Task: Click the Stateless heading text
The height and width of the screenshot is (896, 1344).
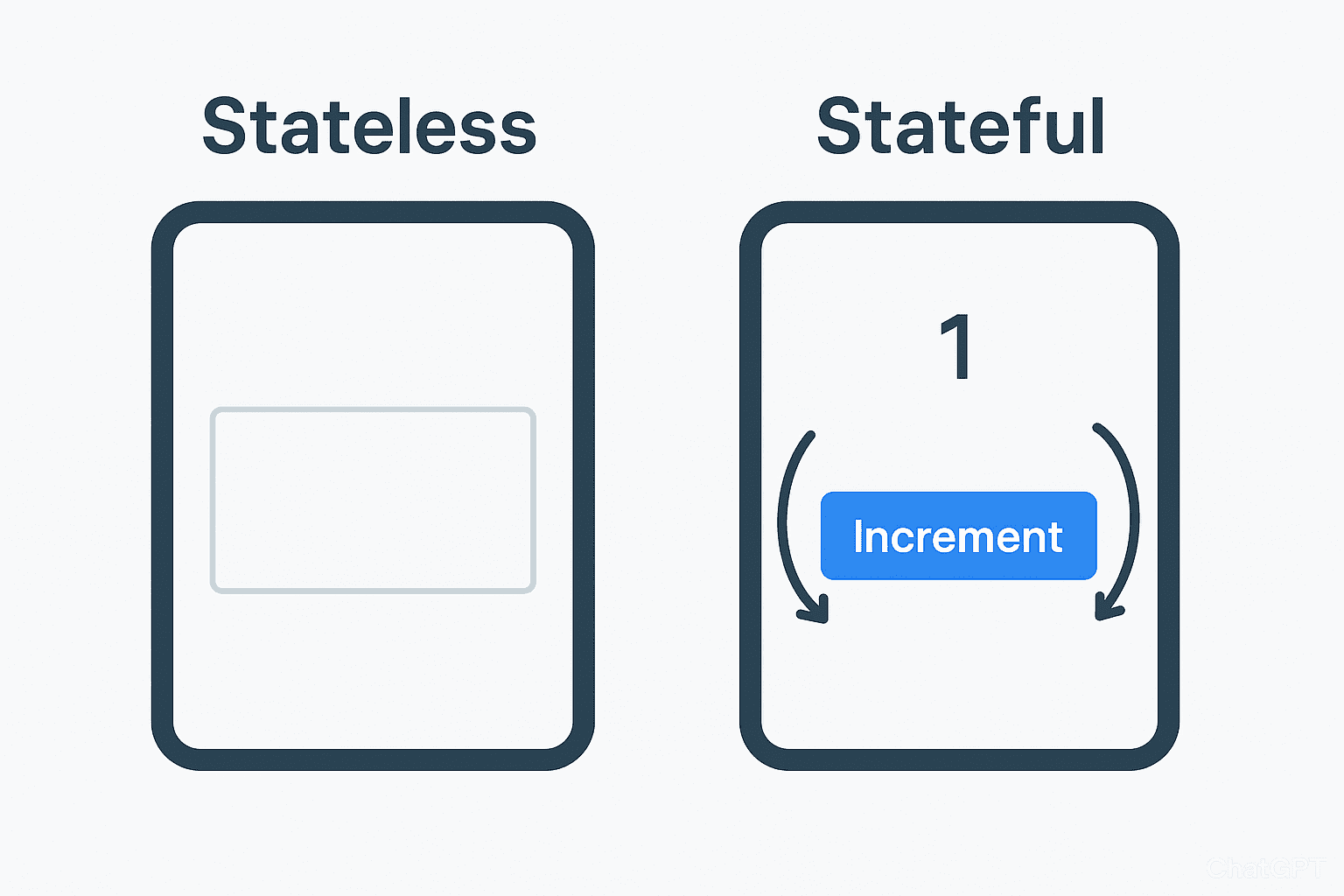Action: [368, 127]
